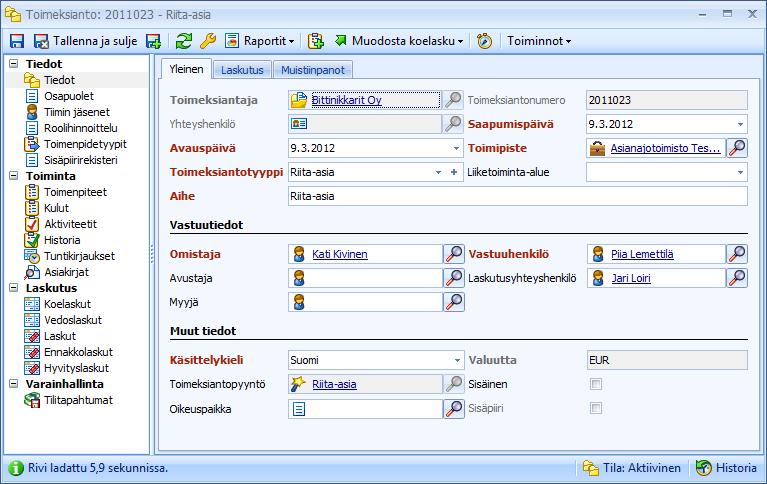This screenshot has height=484, width=767.
Task: Open the Muistiinpanot tab
Action: click(x=313, y=70)
